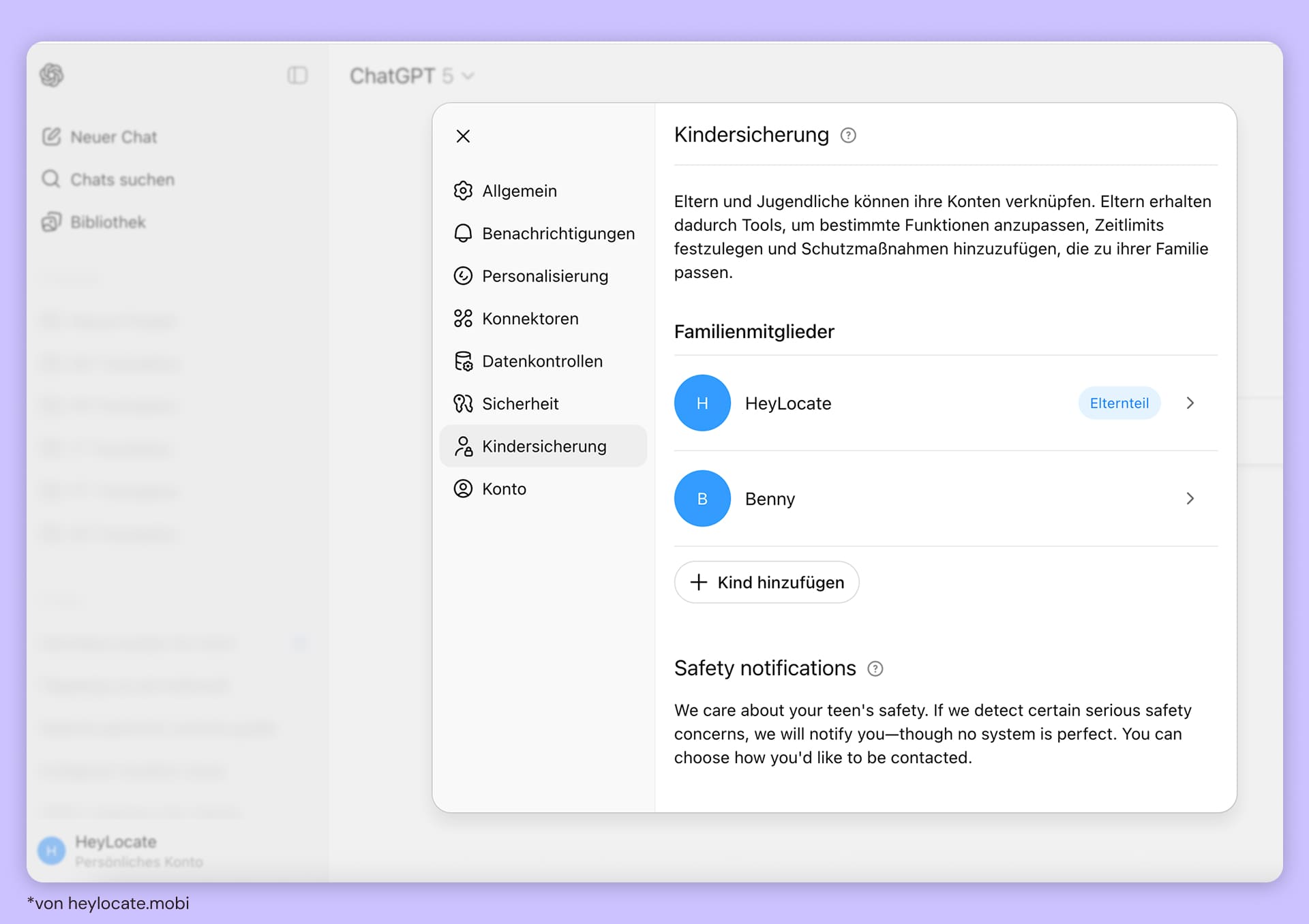This screenshot has width=1309, height=924.
Task: Click the Konnektoren icon
Action: [463, 318]
